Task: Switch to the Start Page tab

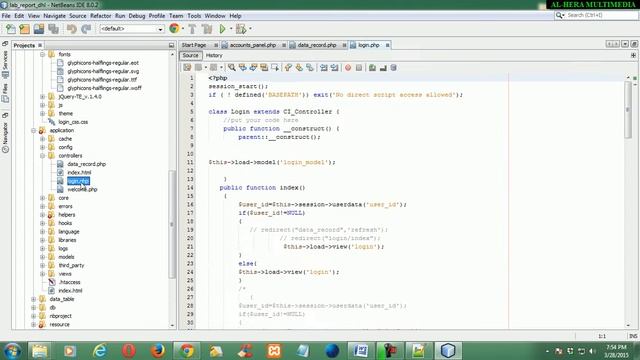Action: click(194, 45)
